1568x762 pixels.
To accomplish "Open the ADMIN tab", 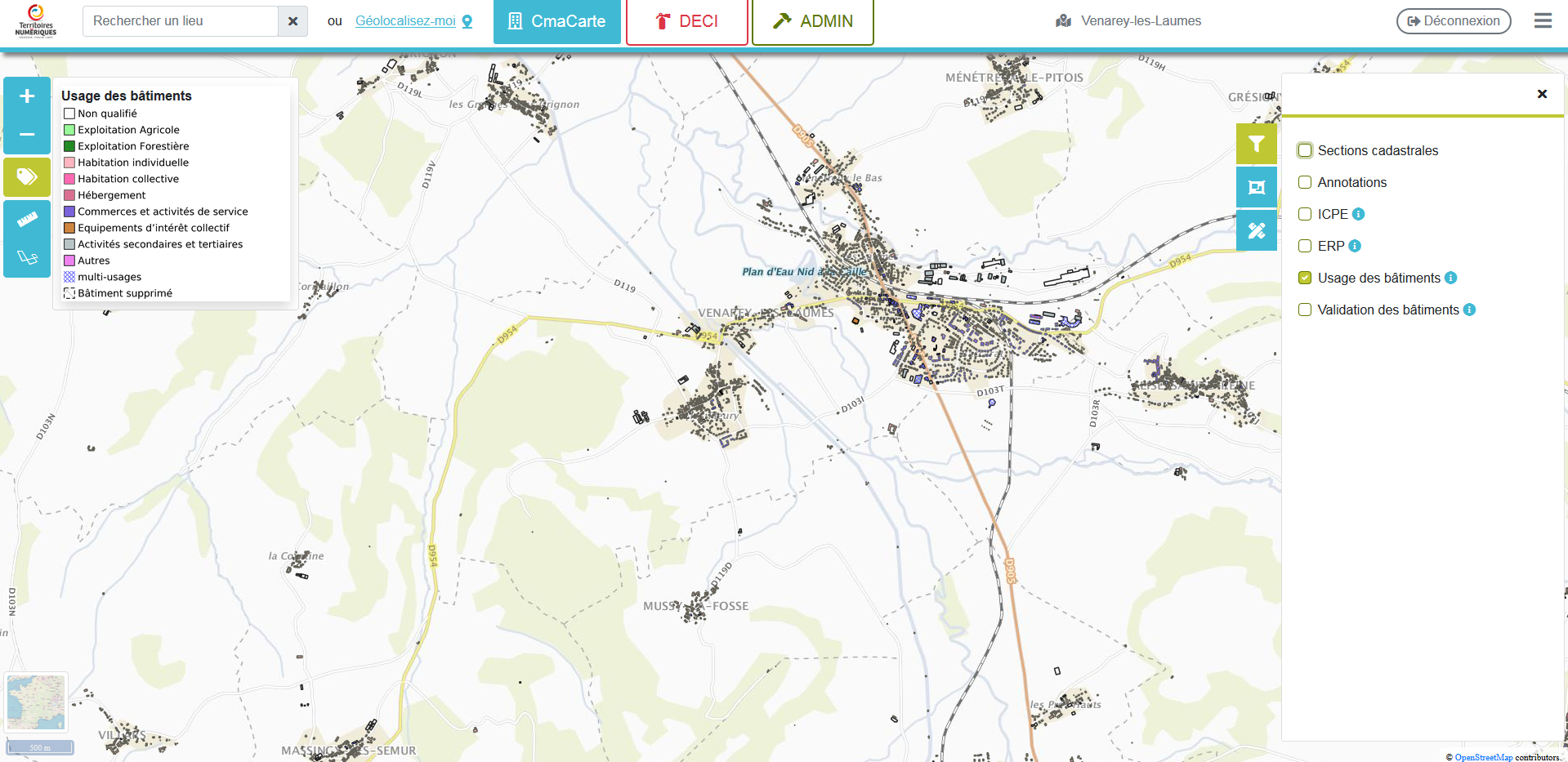I will coord(812,21).
